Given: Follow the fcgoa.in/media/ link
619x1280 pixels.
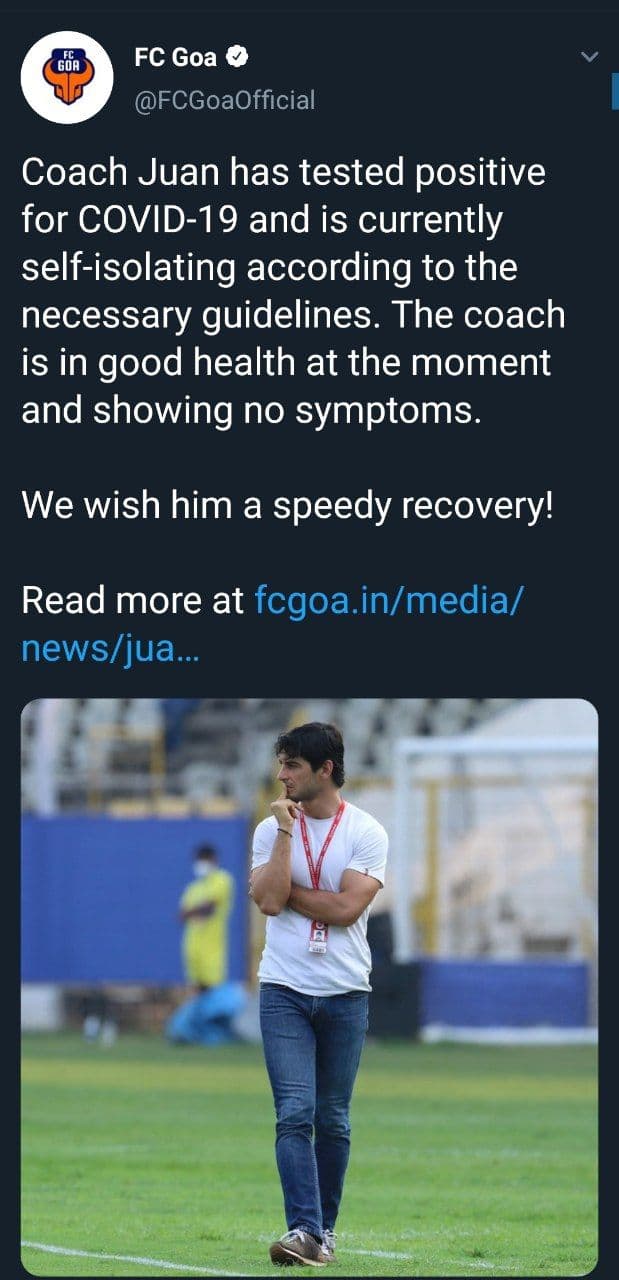Looking at the screenshot, I should coord(389,601).
